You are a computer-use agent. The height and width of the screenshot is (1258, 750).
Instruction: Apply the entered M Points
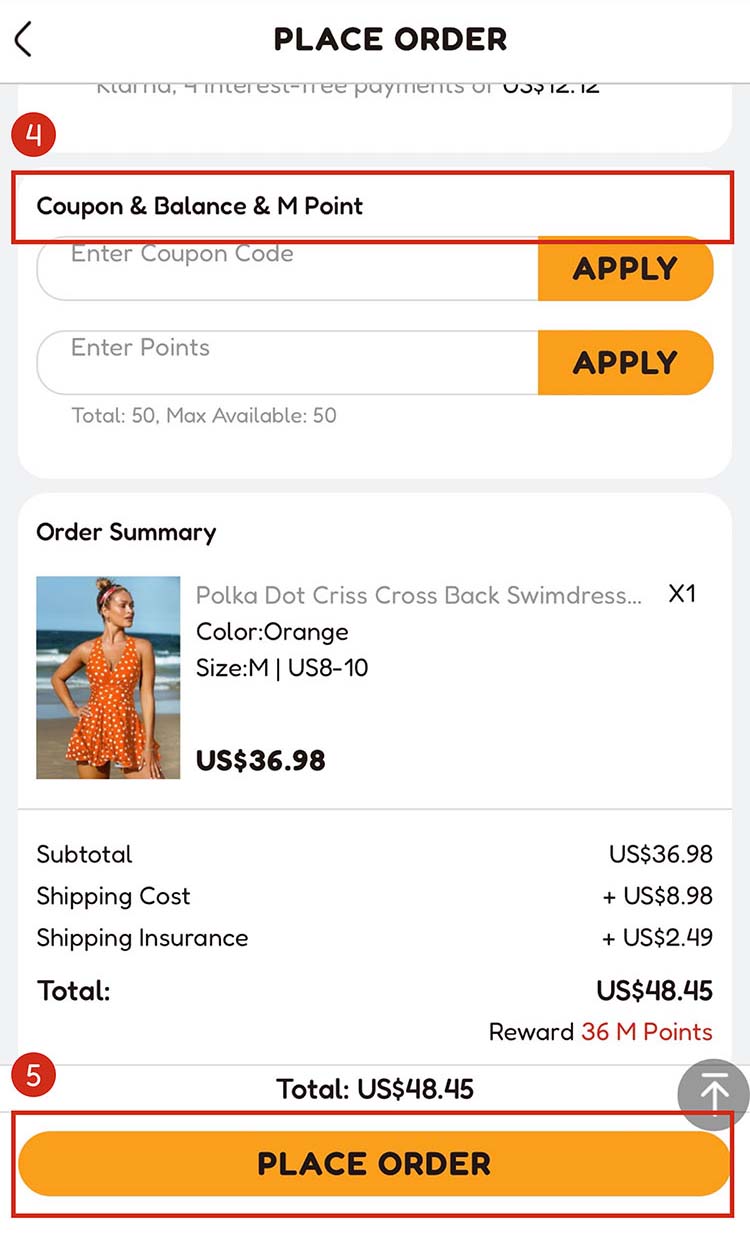(x=625, y=362)
